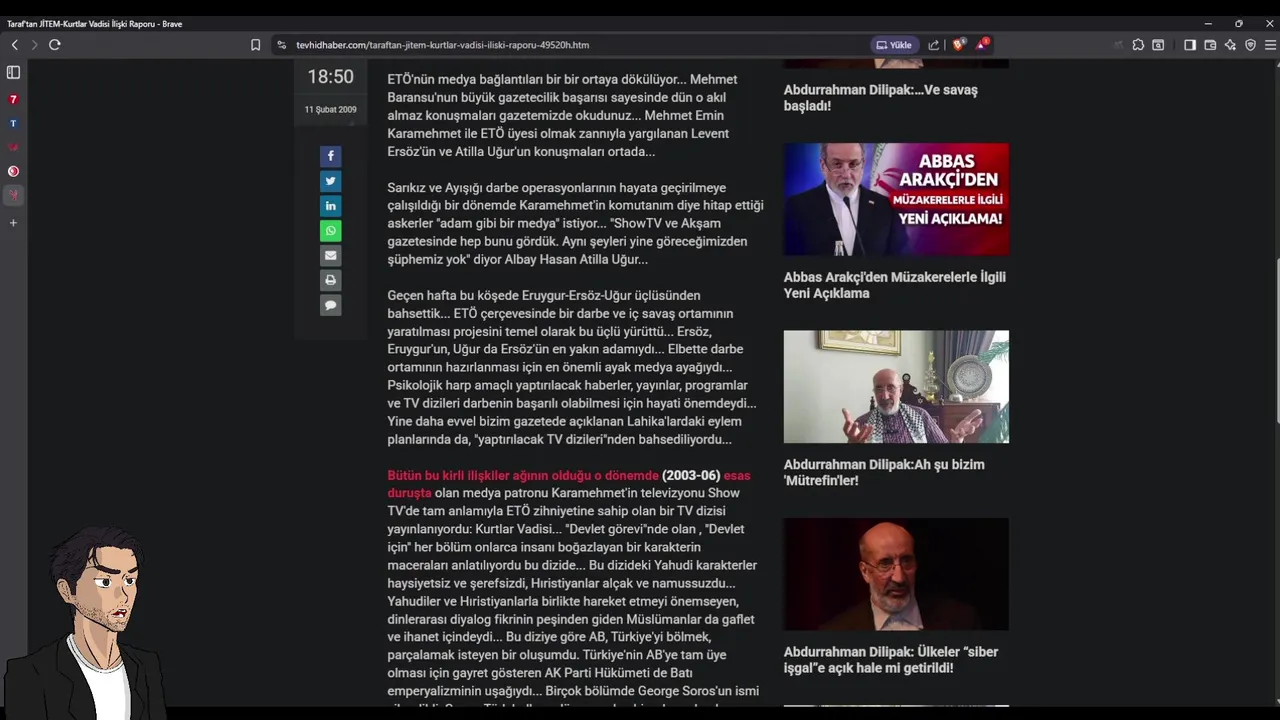Screen dimensions: 1280x720
Task: Click the '11 Şubat 2009' date
Action: [330, 110]
